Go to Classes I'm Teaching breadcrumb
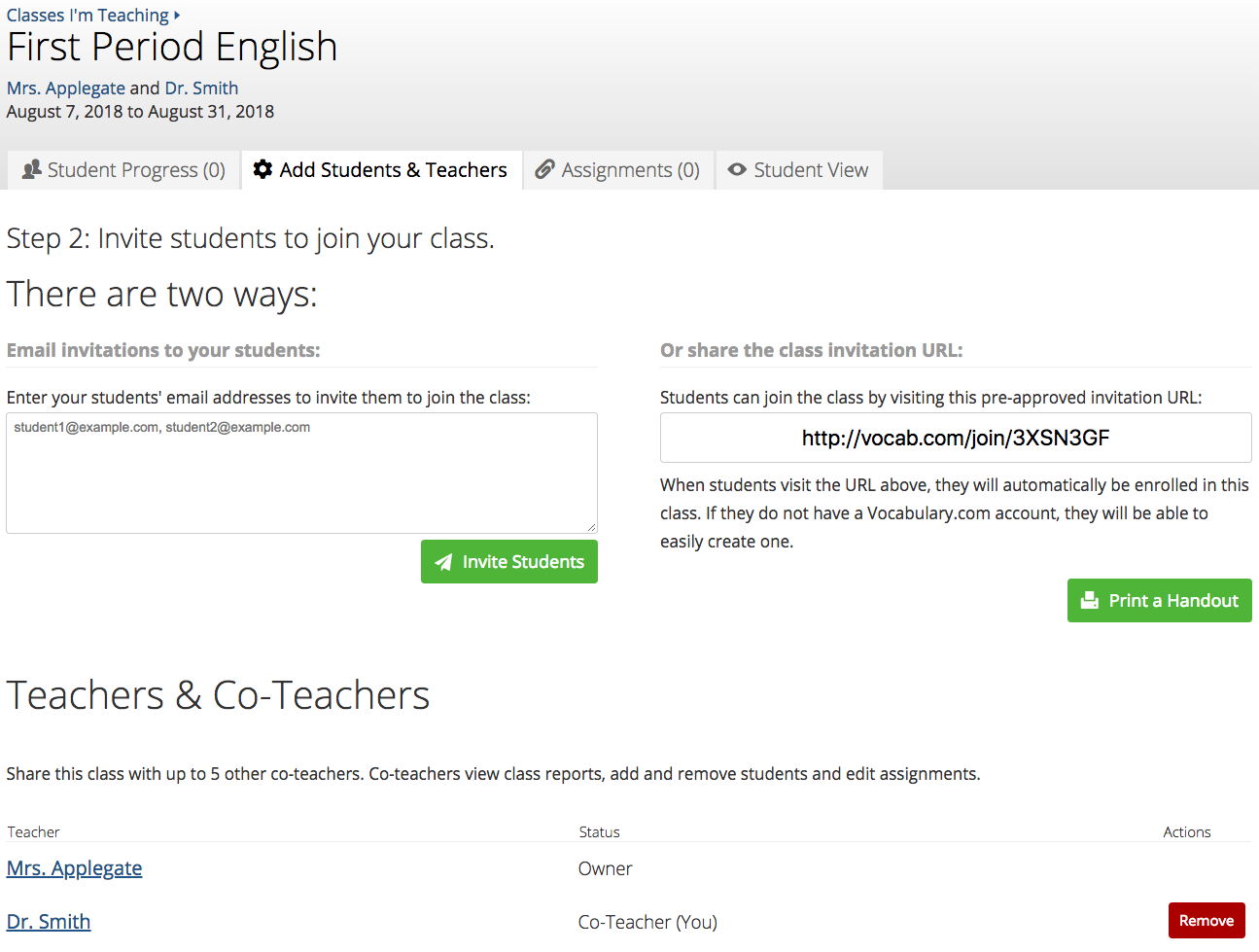This screenshot has height=952, width=1259. 87,16
